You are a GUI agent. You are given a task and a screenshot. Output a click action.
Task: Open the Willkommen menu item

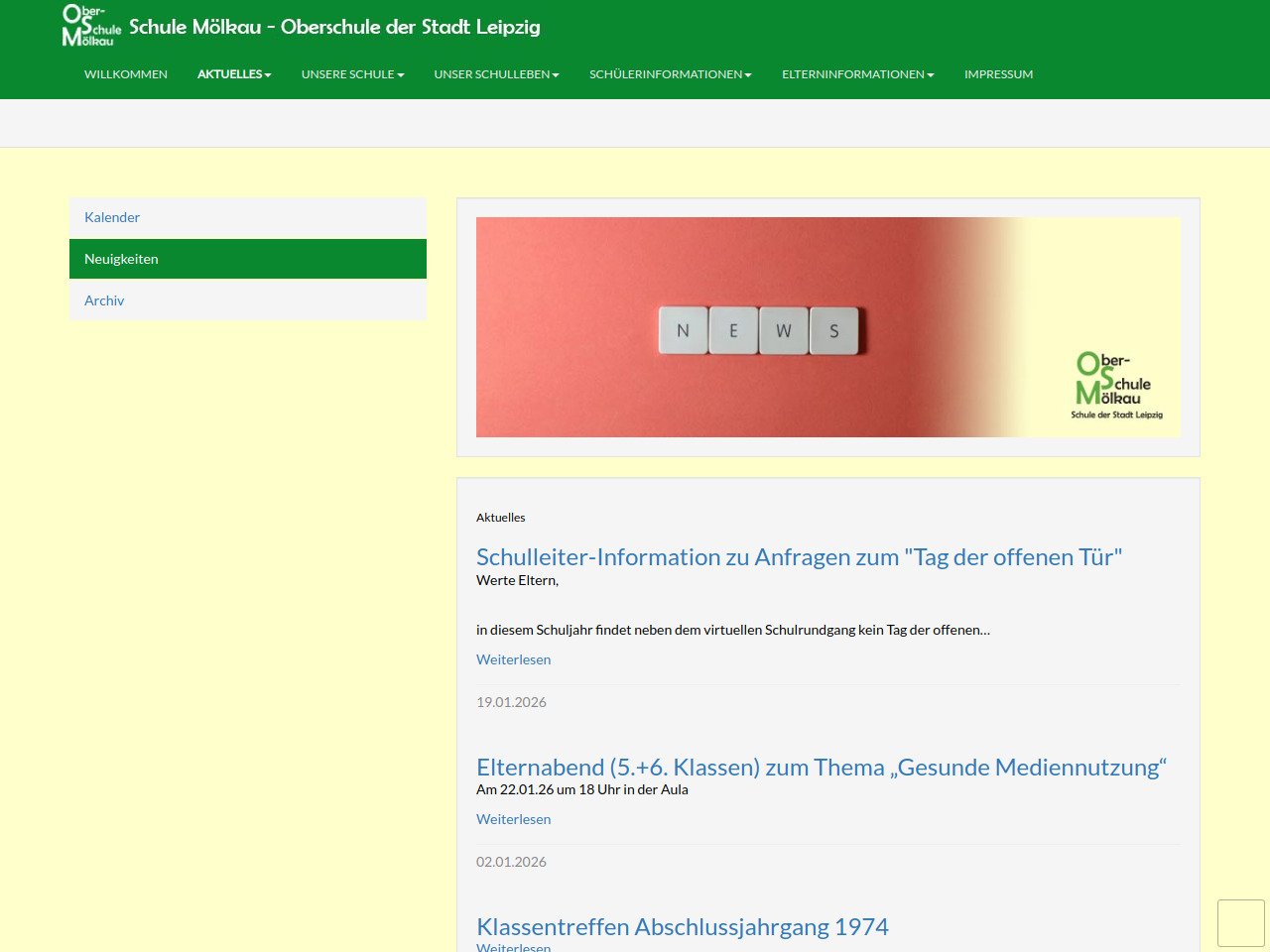click(126, 74)
